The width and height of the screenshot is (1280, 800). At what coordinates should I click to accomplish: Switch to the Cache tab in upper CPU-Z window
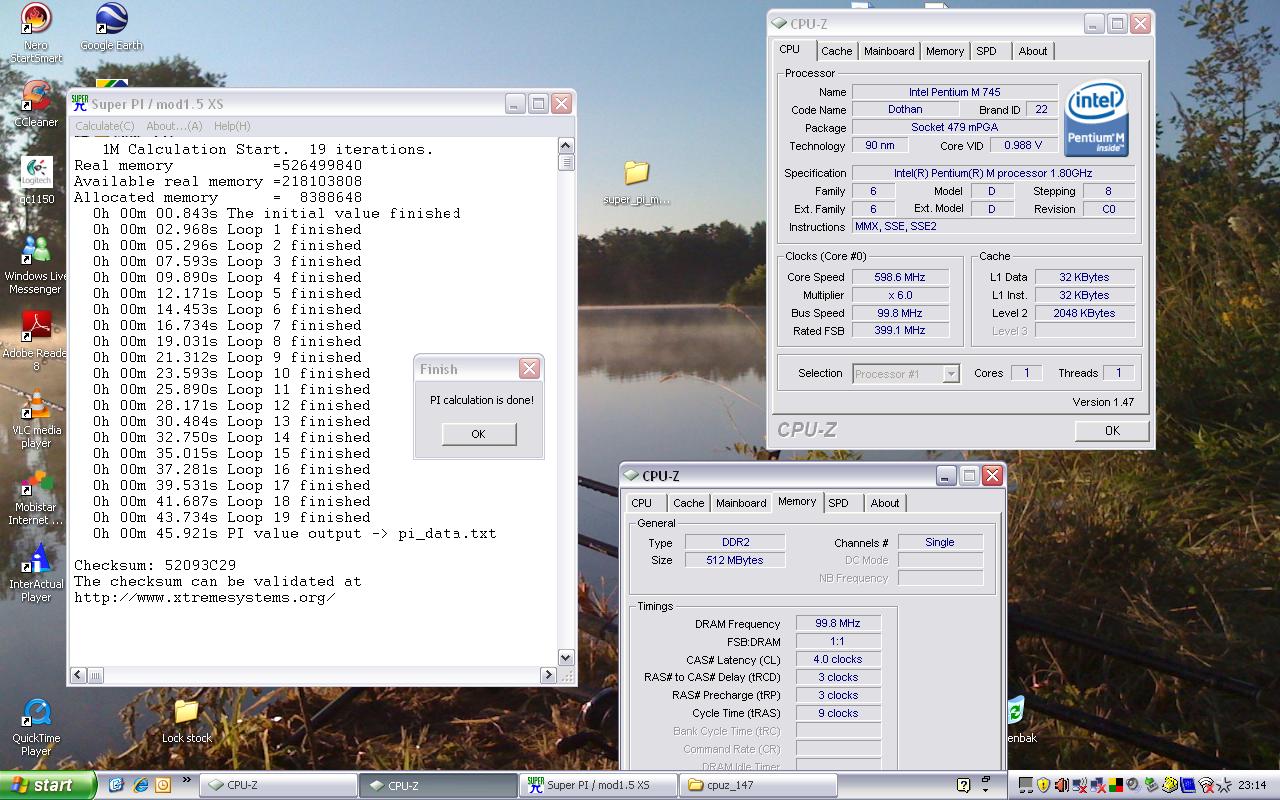coord(837,51)
